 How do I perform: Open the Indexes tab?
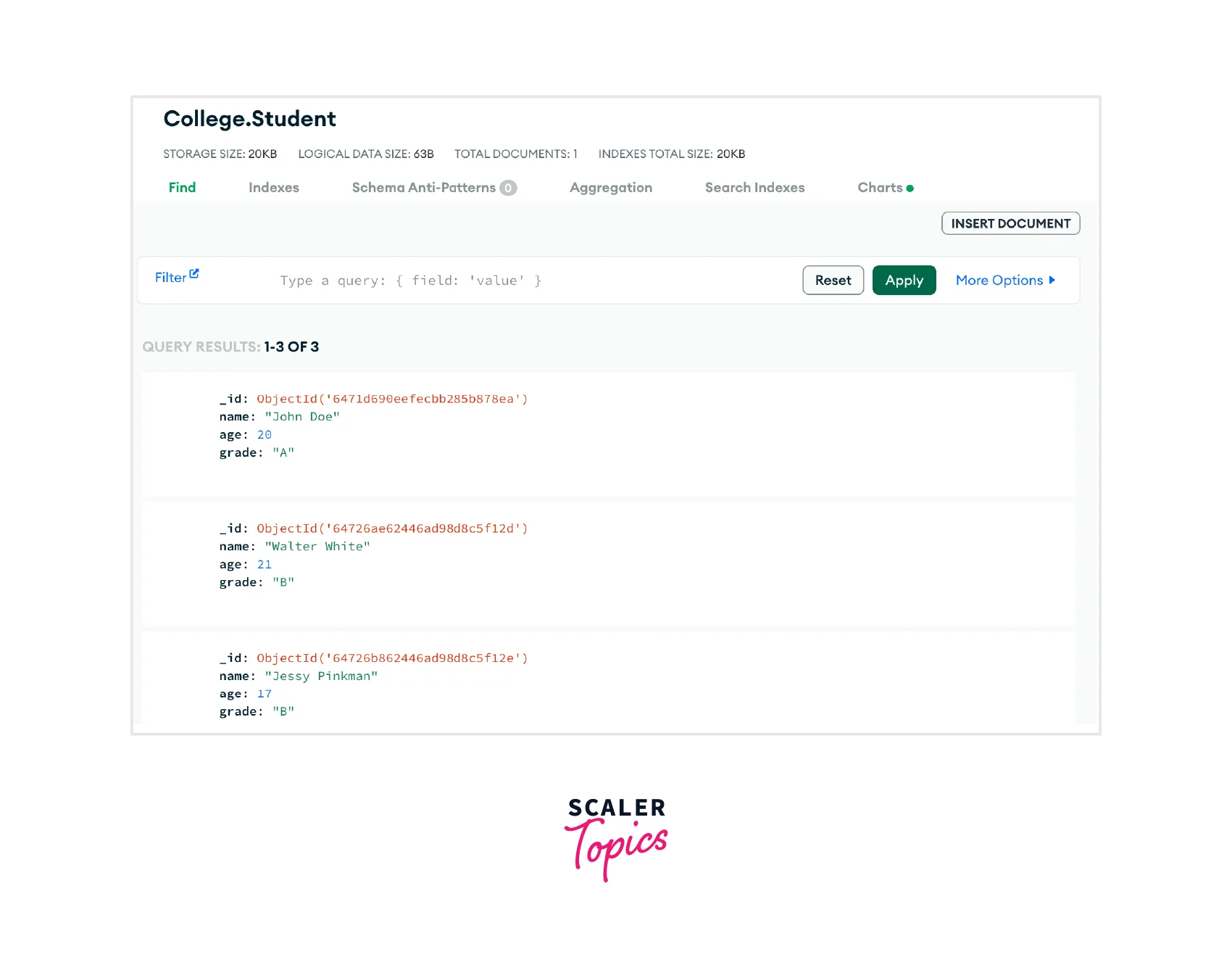coord(273,188)
